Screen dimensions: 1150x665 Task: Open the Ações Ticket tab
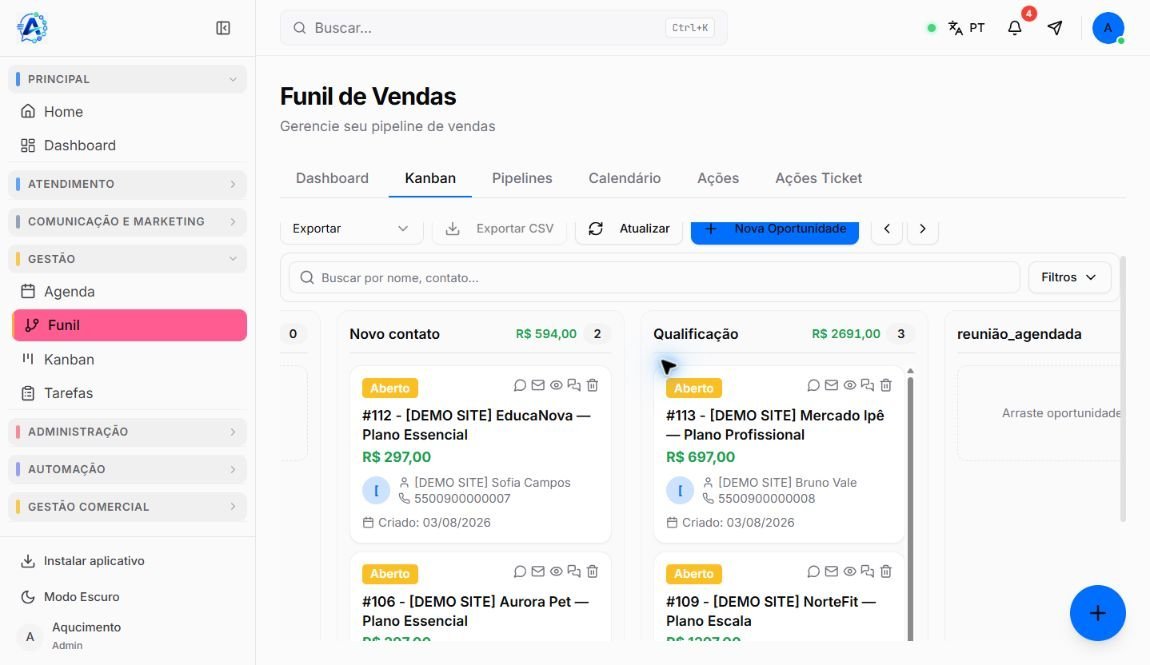(818, 178)
